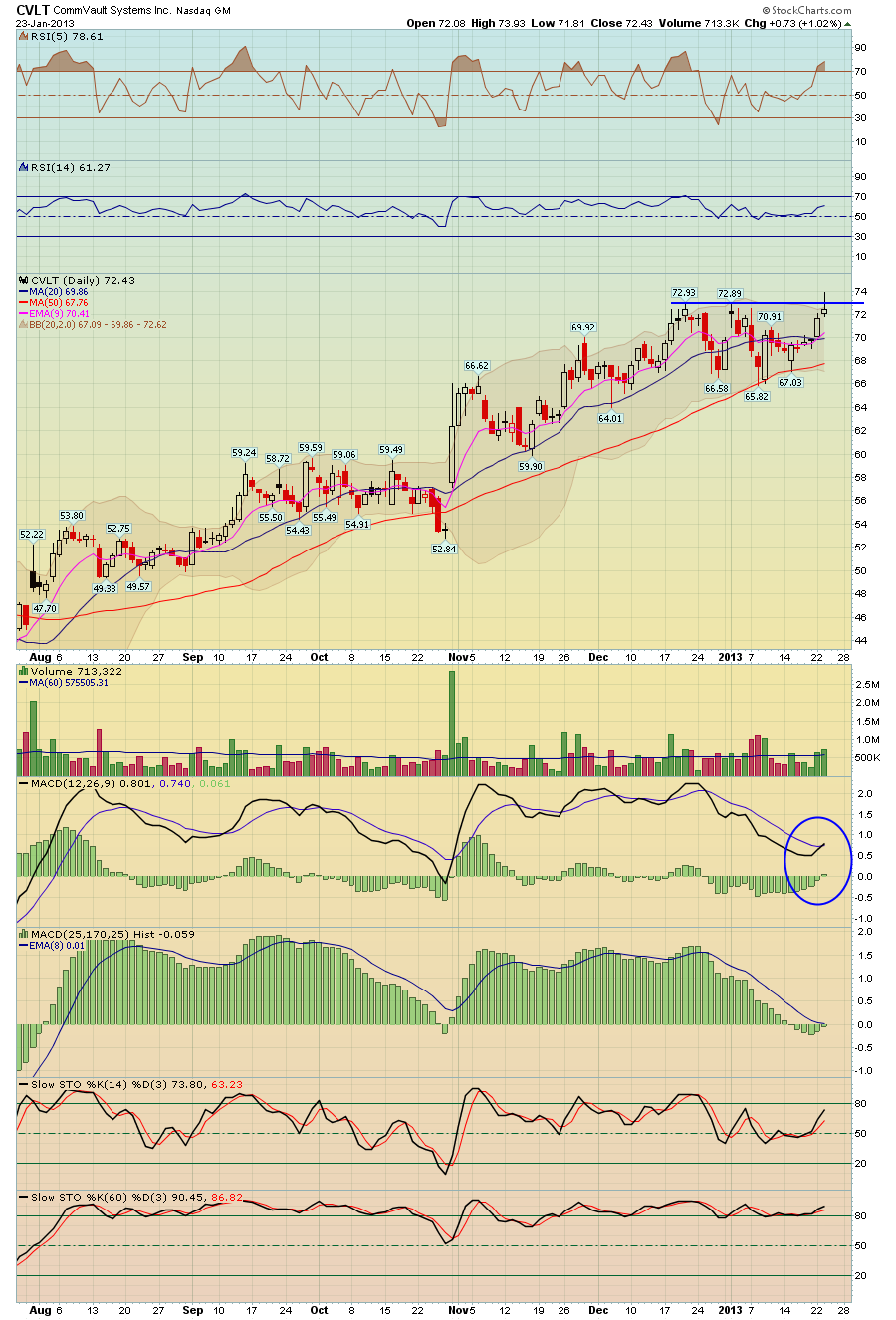Click the 59.06 price label
This screenshot has height=1320, width=896.
[344, 455]
